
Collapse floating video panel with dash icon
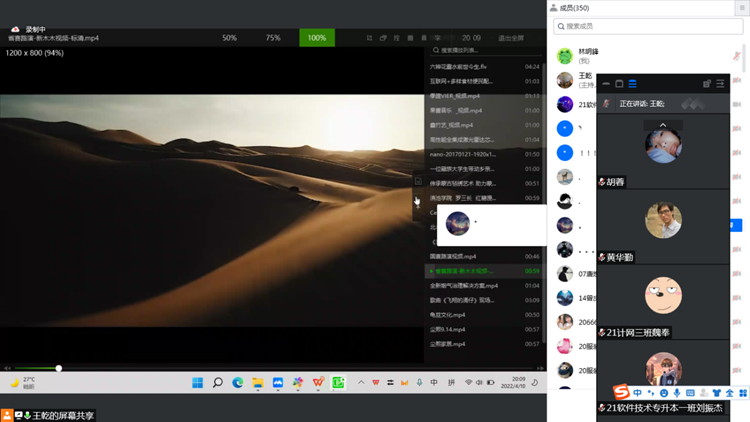click(606, 84)
